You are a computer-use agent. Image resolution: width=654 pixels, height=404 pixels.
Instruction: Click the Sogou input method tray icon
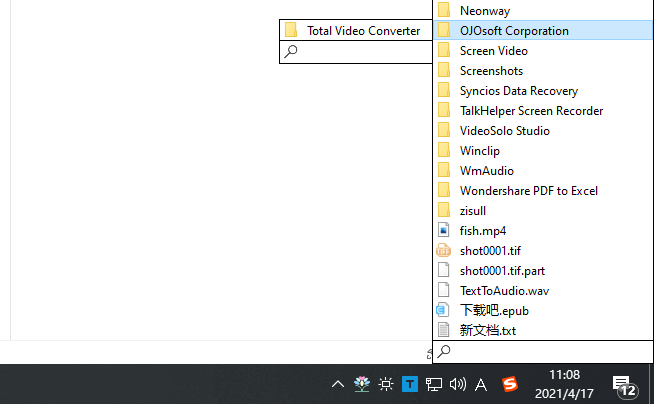510,384
